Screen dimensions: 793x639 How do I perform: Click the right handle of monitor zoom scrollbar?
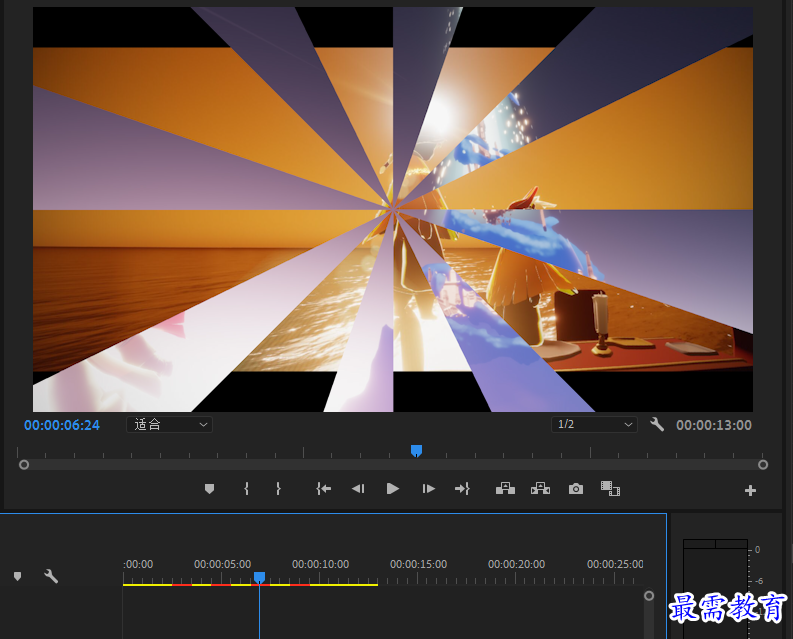tap(763, 464)
